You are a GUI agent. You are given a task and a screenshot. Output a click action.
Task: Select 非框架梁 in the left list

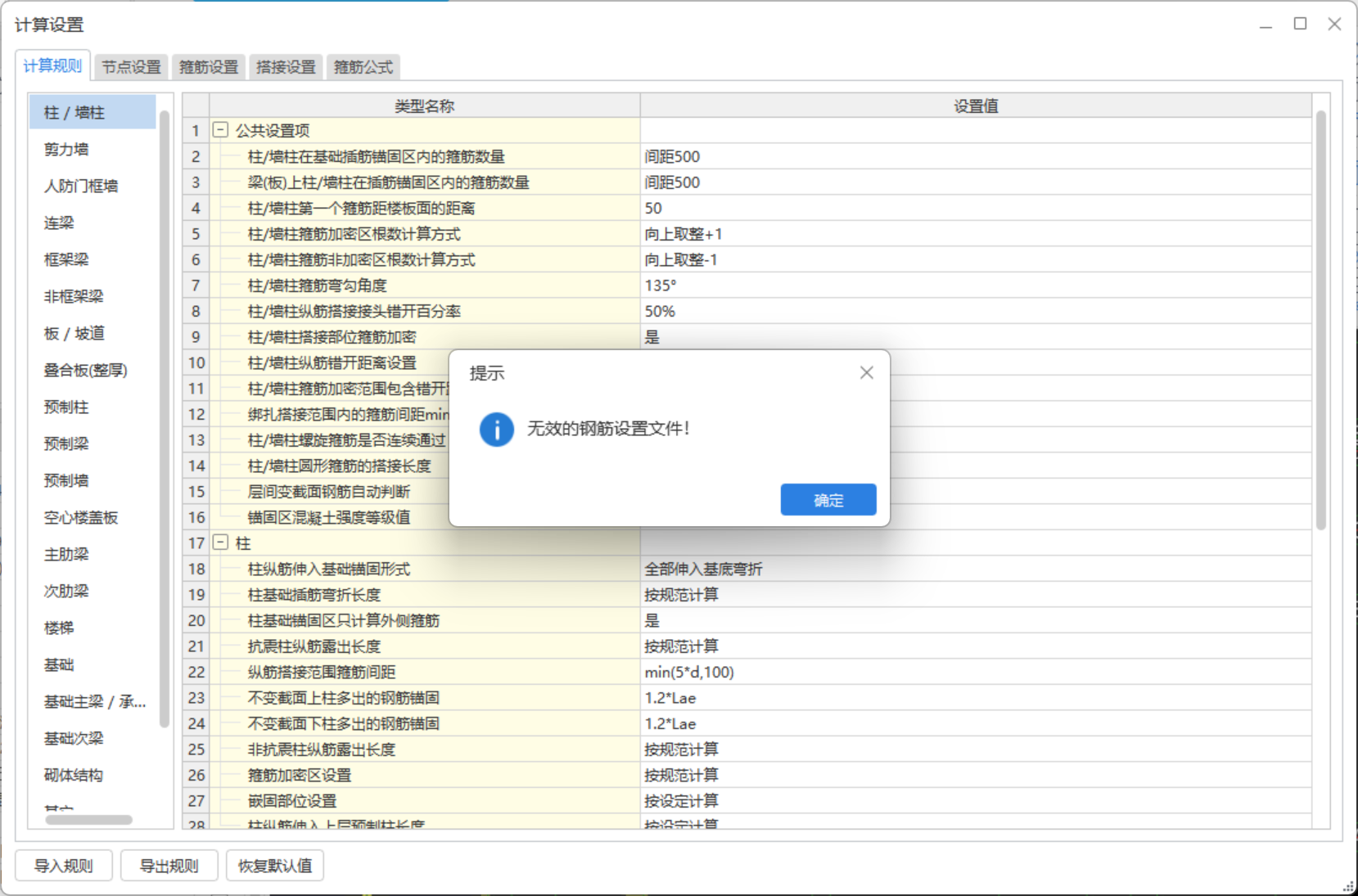pyautogui.click(x=92, y=296)
